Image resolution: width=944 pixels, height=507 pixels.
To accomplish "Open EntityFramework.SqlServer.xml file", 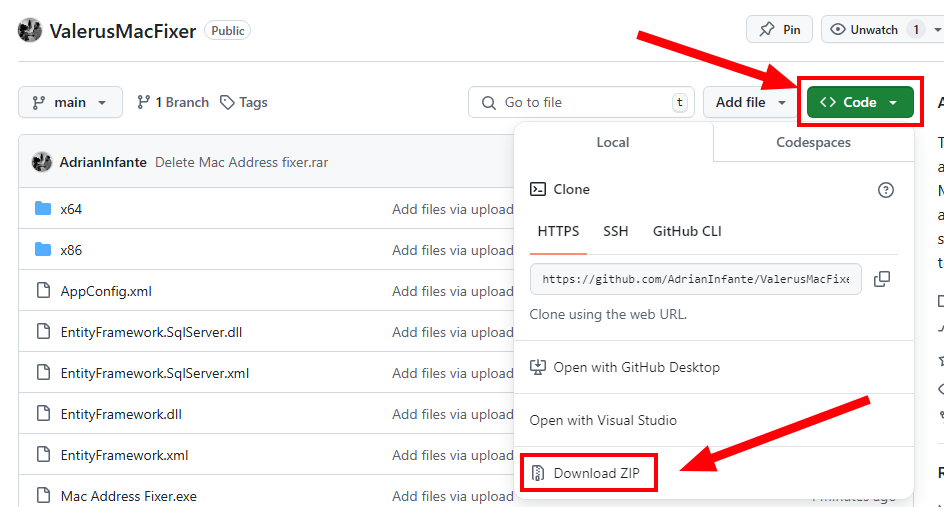I will click(155, 373).
